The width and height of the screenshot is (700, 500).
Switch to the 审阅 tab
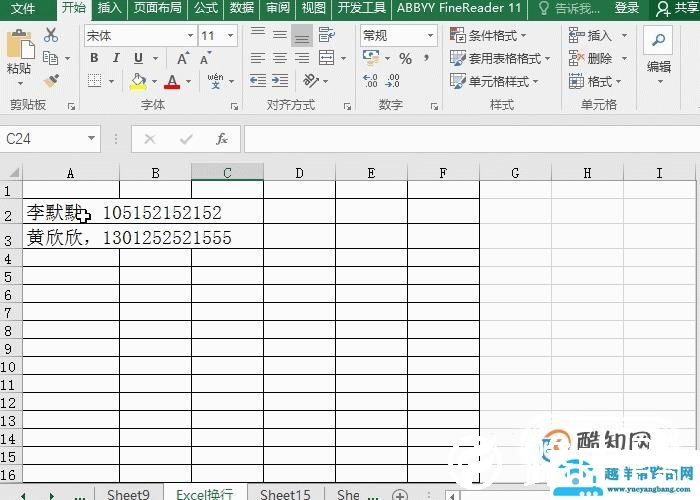278,8
